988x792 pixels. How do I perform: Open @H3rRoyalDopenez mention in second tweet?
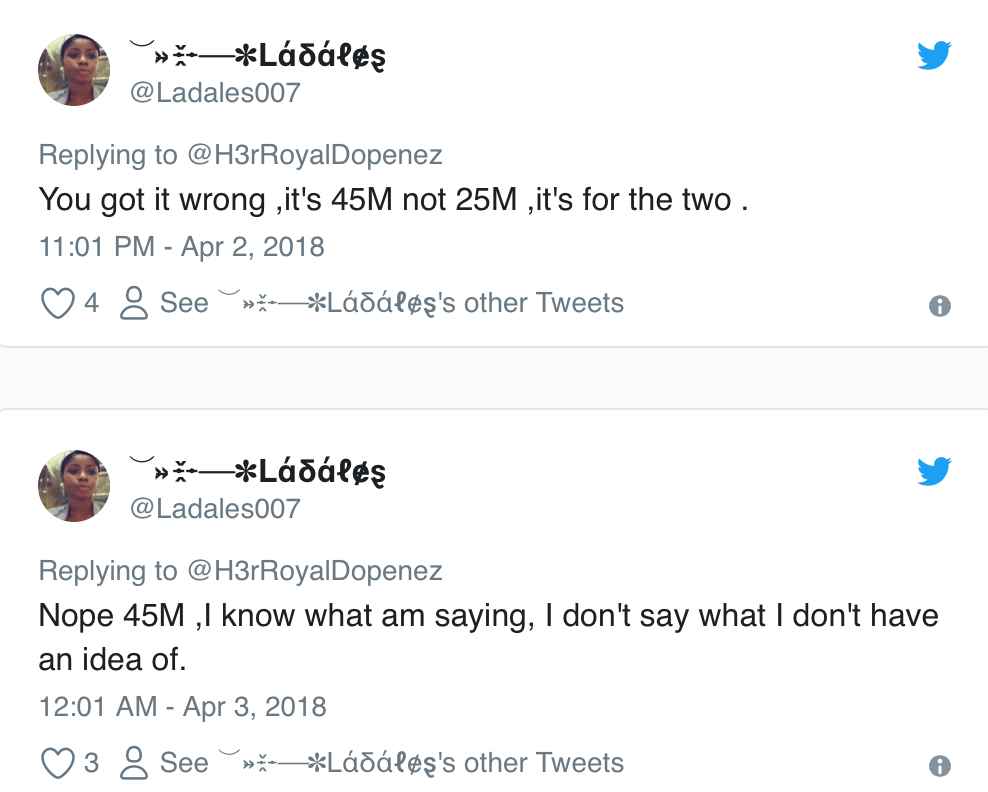pyautogui.click(x=314, y=570)
